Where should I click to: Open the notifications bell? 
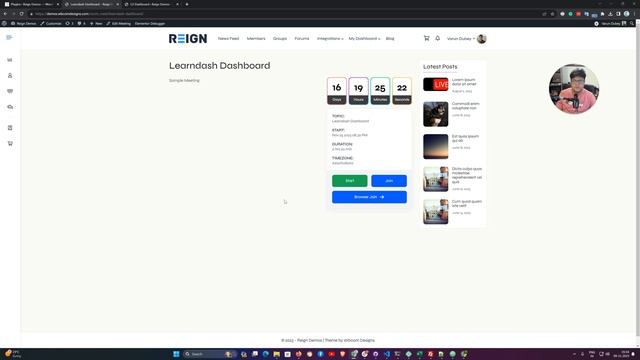tap(438, 38)
